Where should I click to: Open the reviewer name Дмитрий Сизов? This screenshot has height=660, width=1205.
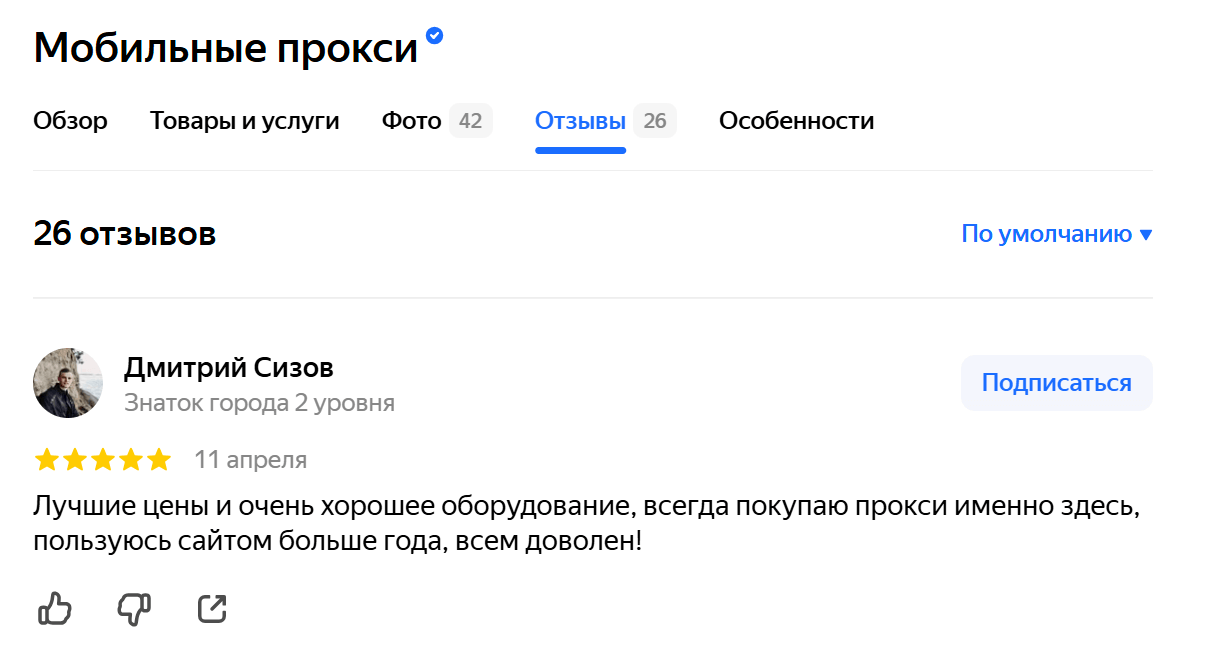228,368
